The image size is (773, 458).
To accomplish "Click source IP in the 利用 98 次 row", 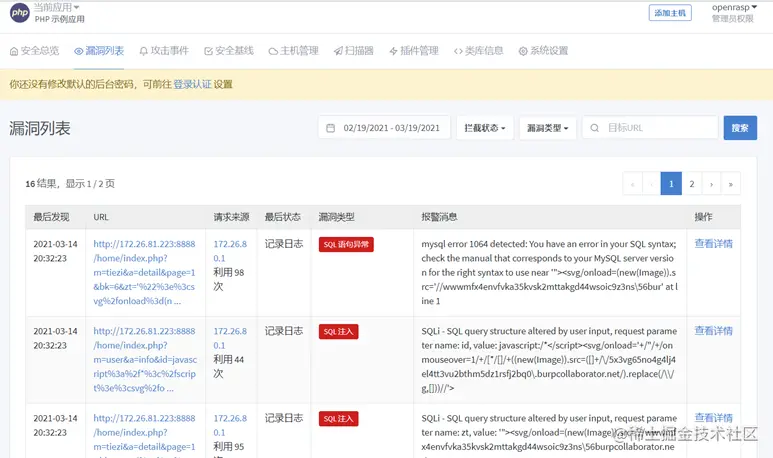I will point(230,251).
